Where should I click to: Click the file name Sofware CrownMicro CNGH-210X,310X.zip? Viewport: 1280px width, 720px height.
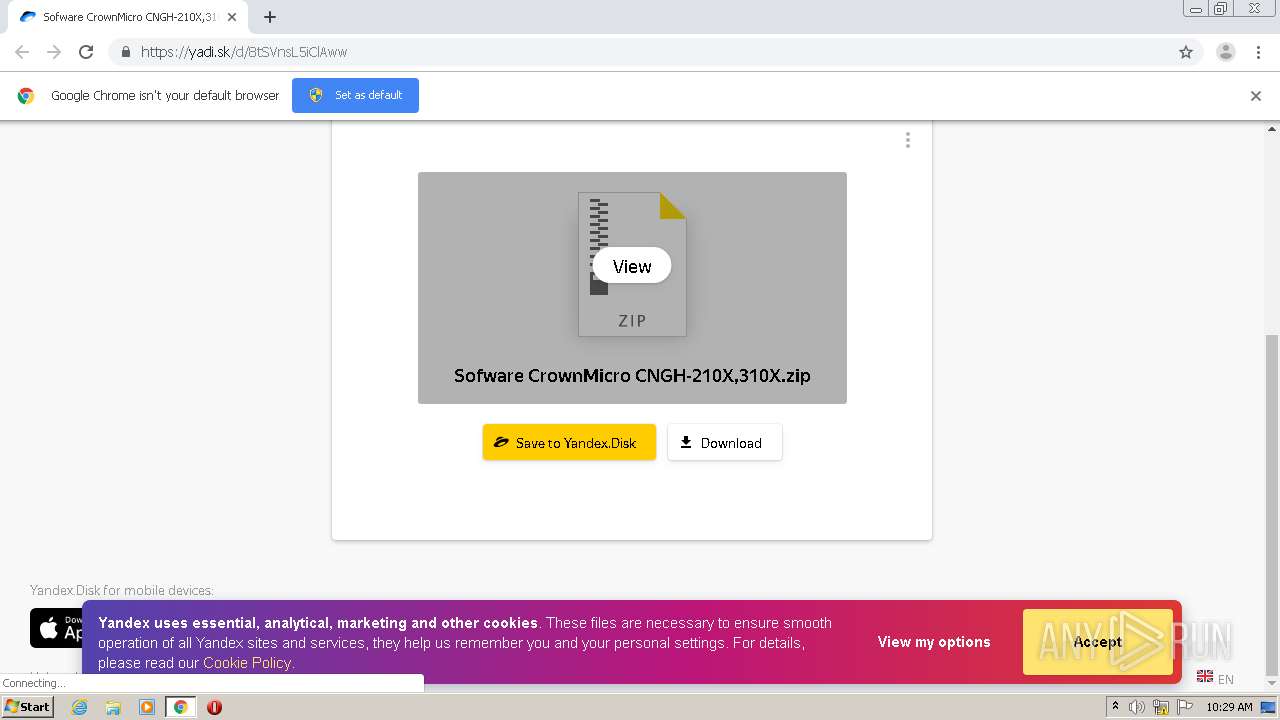[632, 376]
